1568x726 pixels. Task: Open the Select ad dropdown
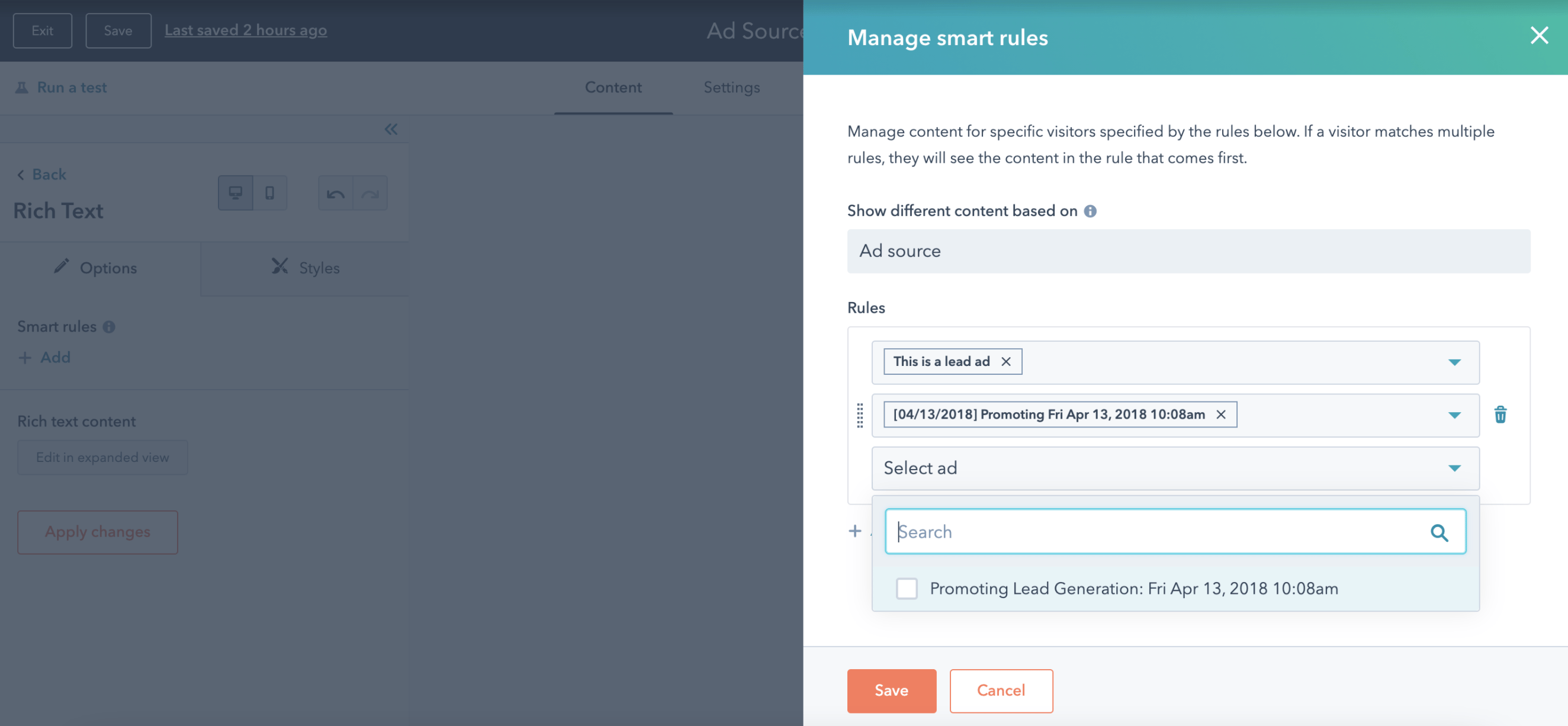click(x=1455, y=468)
